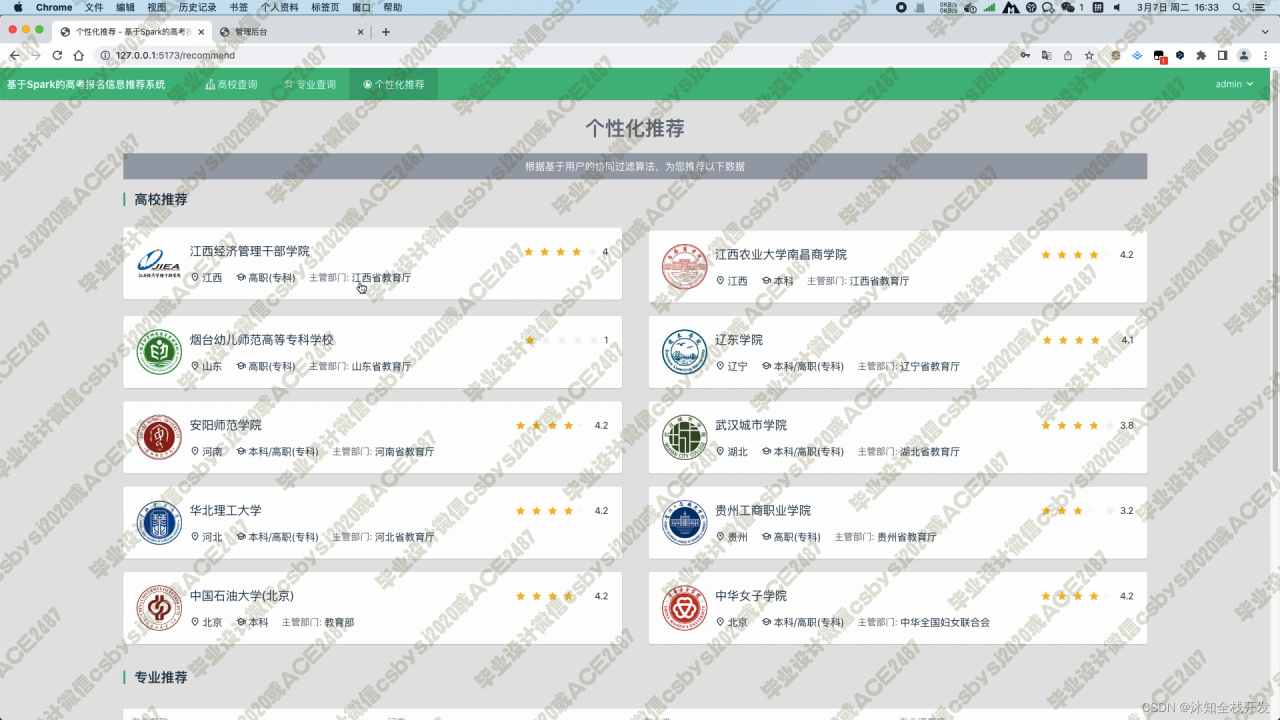
Task: Click star rating of 烟台幼儿师范高等专科学校
Action: pos(561,341)
